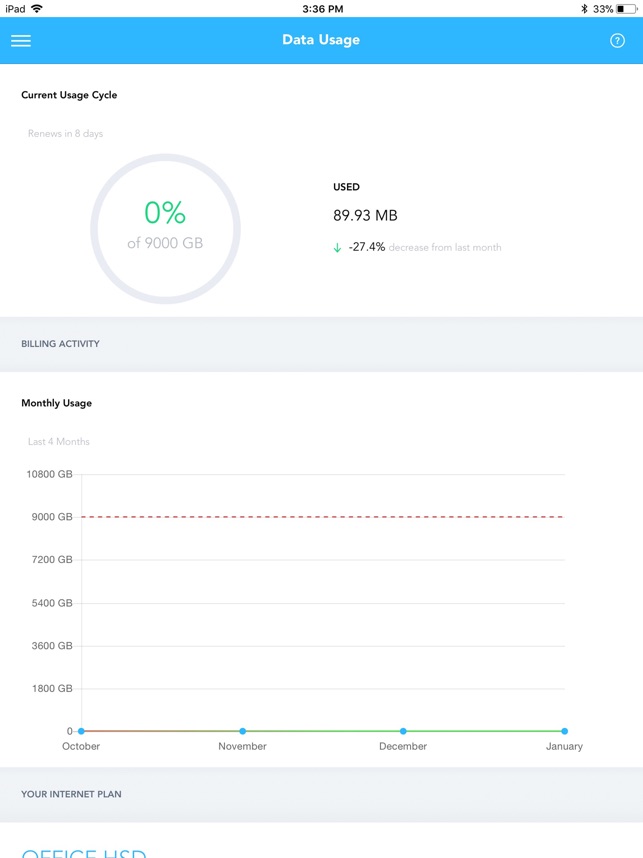Tap the Data Usage header title
Screen dimensions: 643x858
coord(321,40)
